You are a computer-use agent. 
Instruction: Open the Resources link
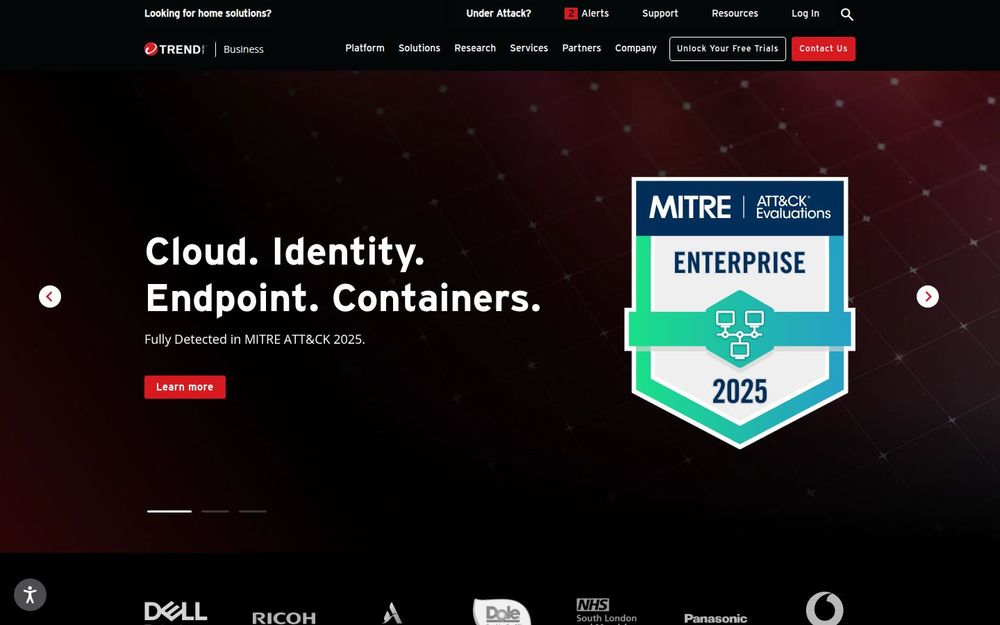(x=735, y=13)
